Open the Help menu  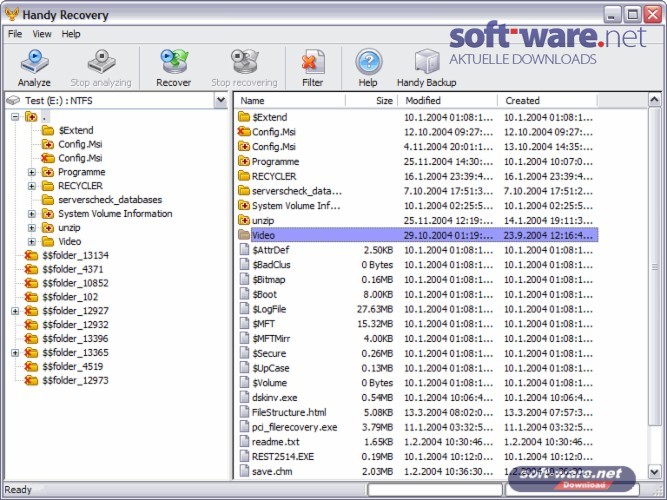pyautogui.click(x=71, y=34)
